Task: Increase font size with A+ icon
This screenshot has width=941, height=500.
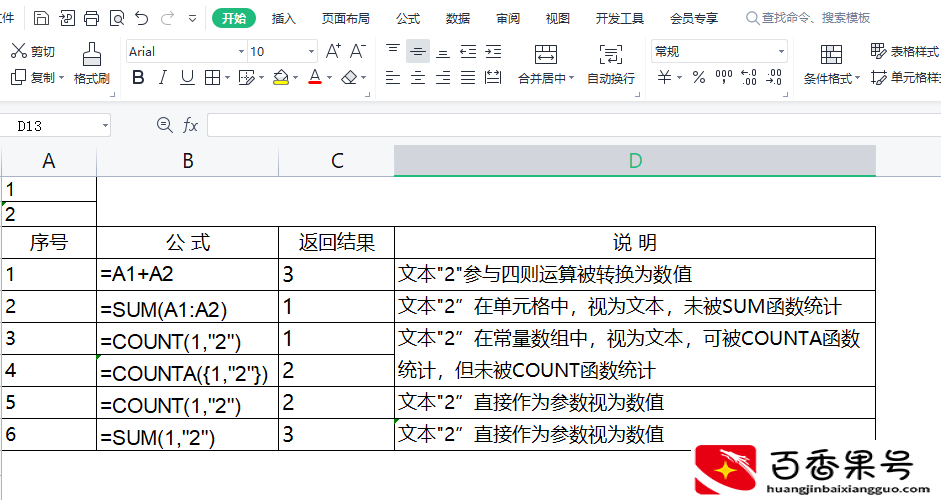Action: (x=333, y=52)
